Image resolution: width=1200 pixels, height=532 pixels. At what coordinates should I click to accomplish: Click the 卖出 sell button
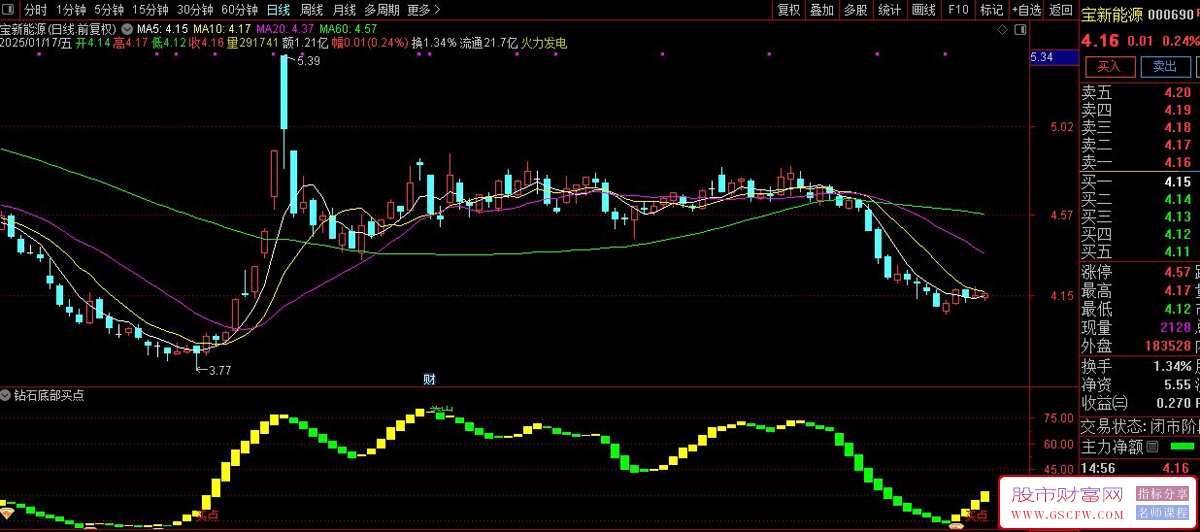click(1165, 66)
